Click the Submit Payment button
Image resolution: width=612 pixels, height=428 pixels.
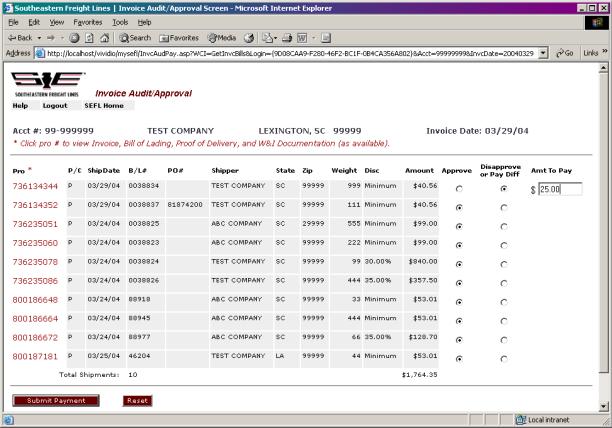click(x=56, y=400)
